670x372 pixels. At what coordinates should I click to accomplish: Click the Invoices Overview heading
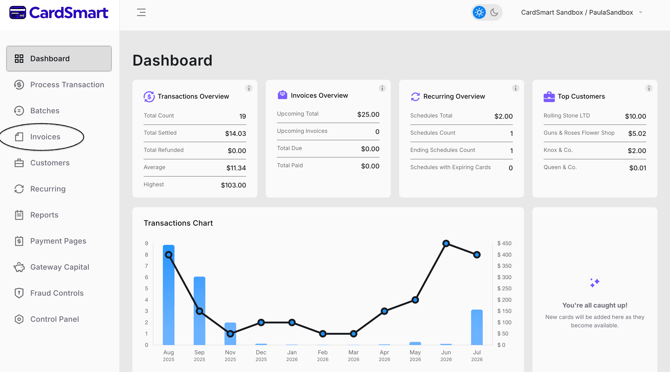[x=319, y=96]
